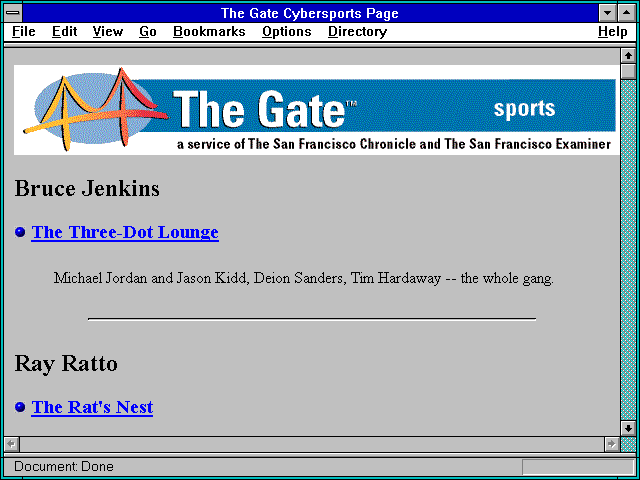Click the vertical scrollbar thumb
The height and width of the screenshot is (480, 640).
pos(628,71)
